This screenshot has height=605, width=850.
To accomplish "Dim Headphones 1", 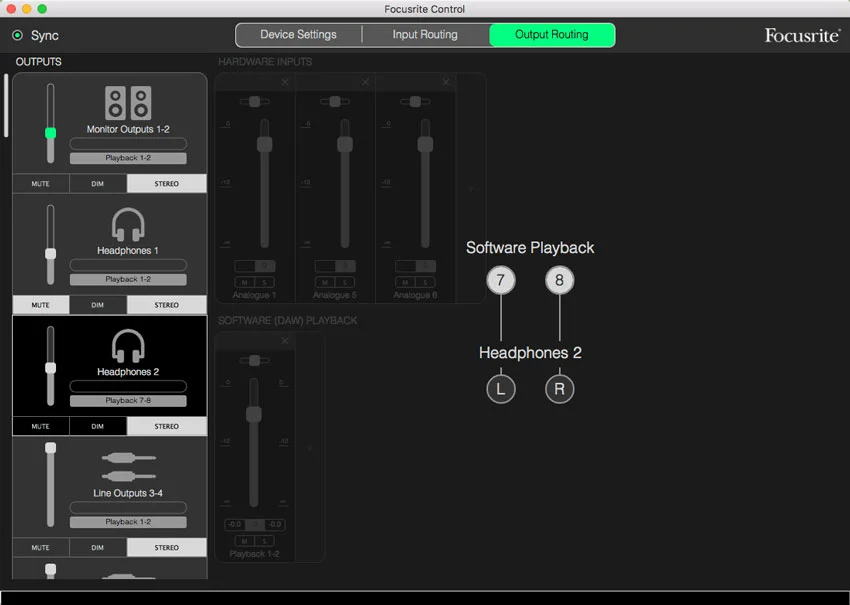I will point(98,305).
